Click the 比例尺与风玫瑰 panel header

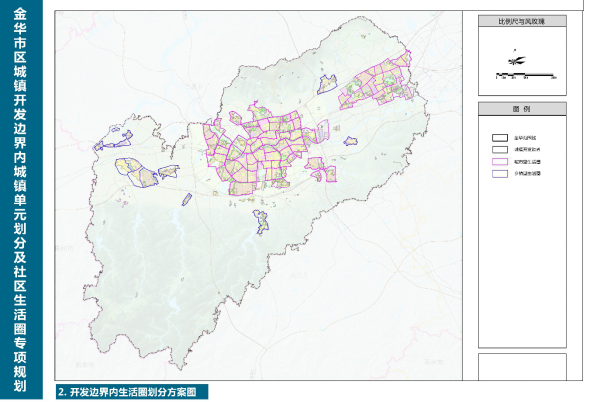pyautogui.click(x=522, y=21)
